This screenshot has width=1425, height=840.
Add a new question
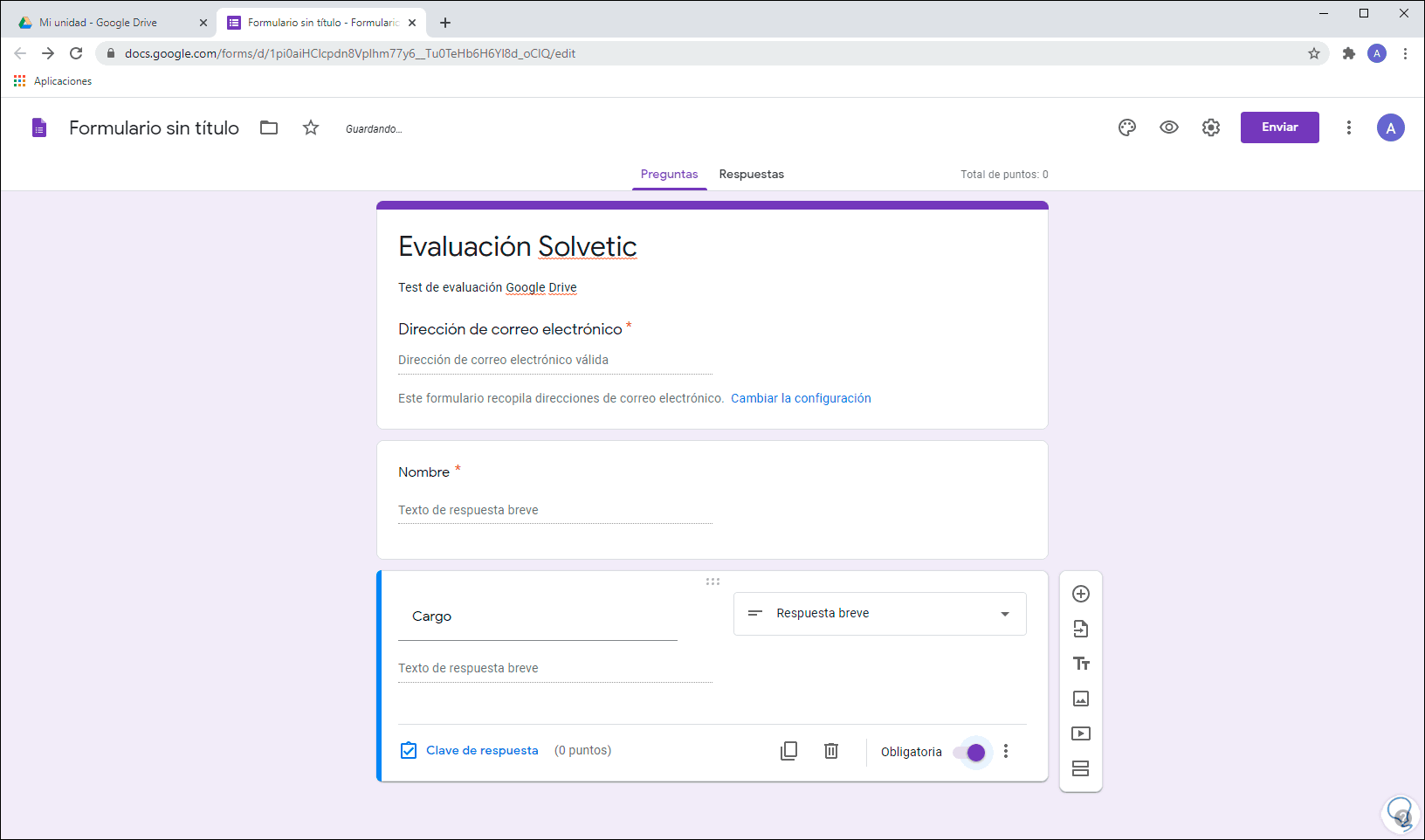pyautogui.click(x=1081, y=594)
